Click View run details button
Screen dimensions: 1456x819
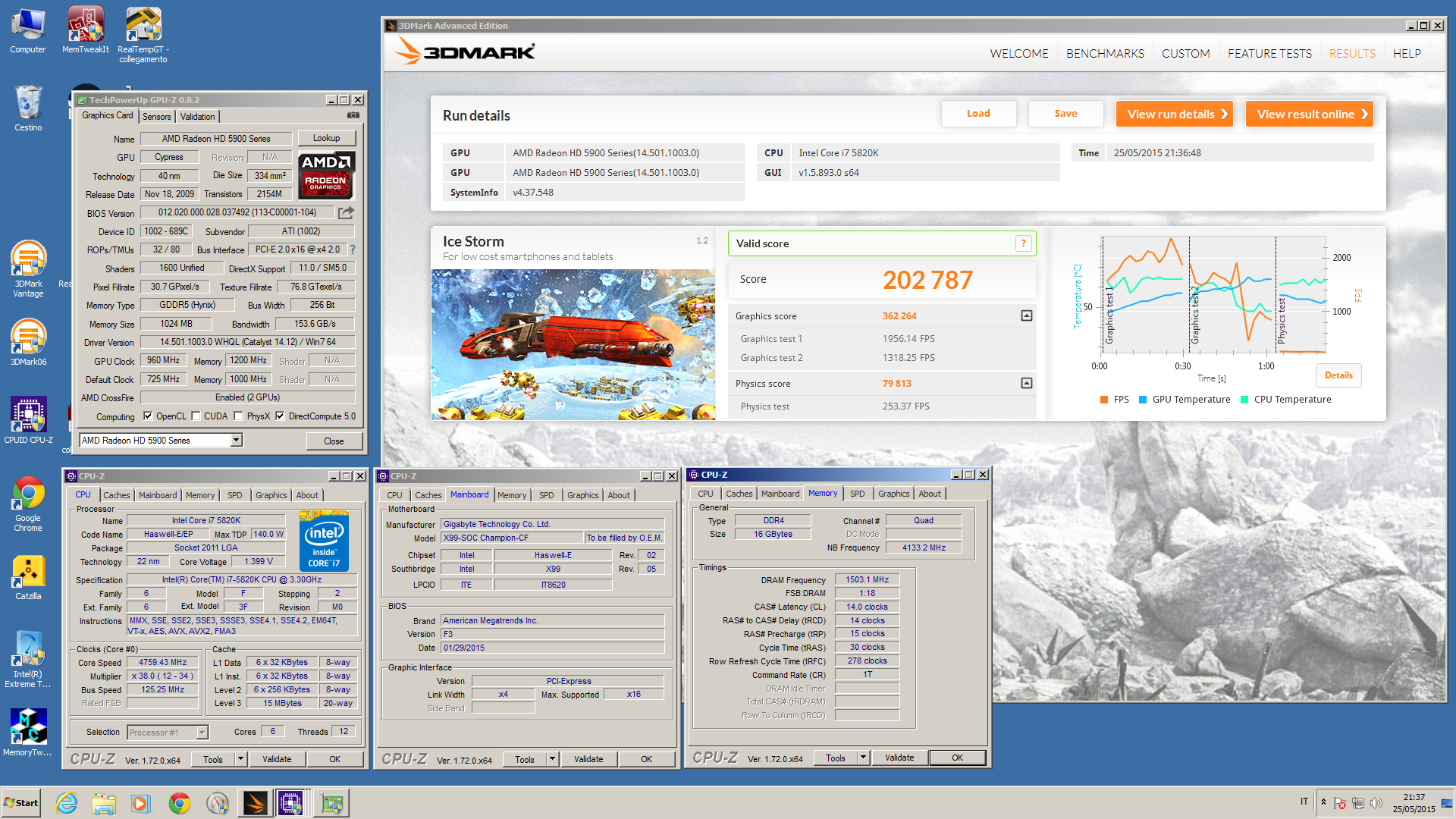click(x=1175, y=114)
